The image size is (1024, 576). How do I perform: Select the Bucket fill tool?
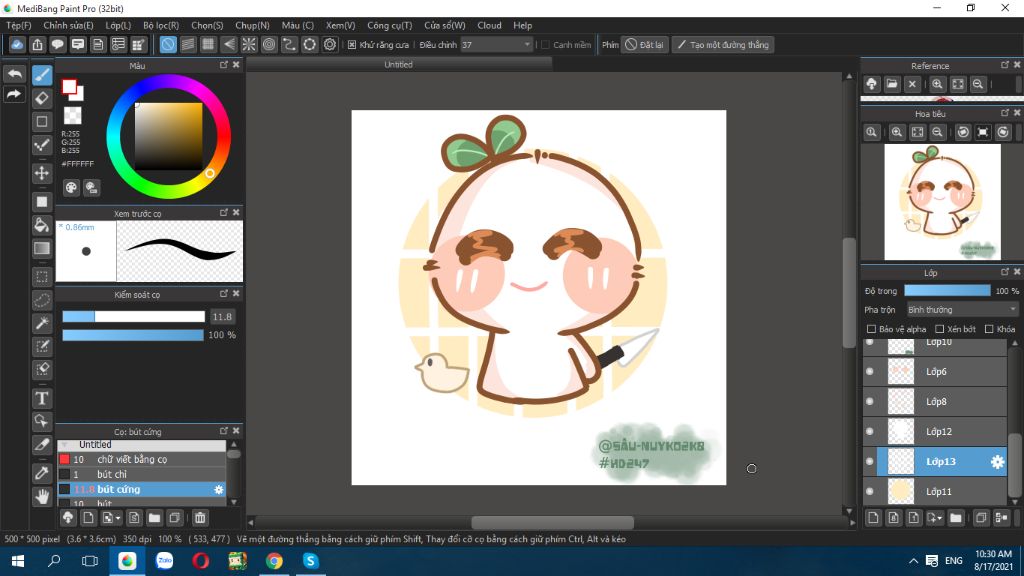42,225
